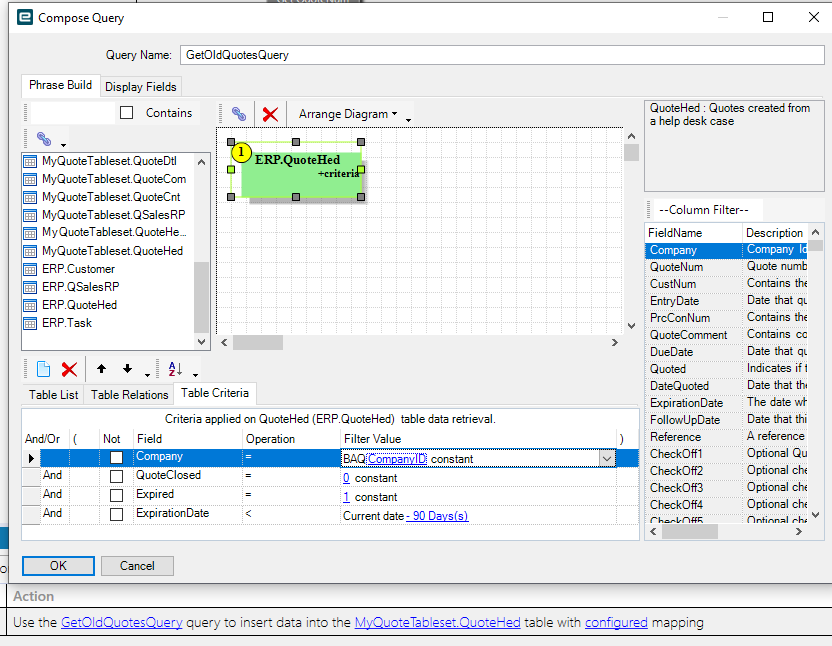Screen dimensions: 832x646
Task: Open the GetOldQuotesQuery link in Action panel
Action: pyautogui.click(x=121, y=622)
